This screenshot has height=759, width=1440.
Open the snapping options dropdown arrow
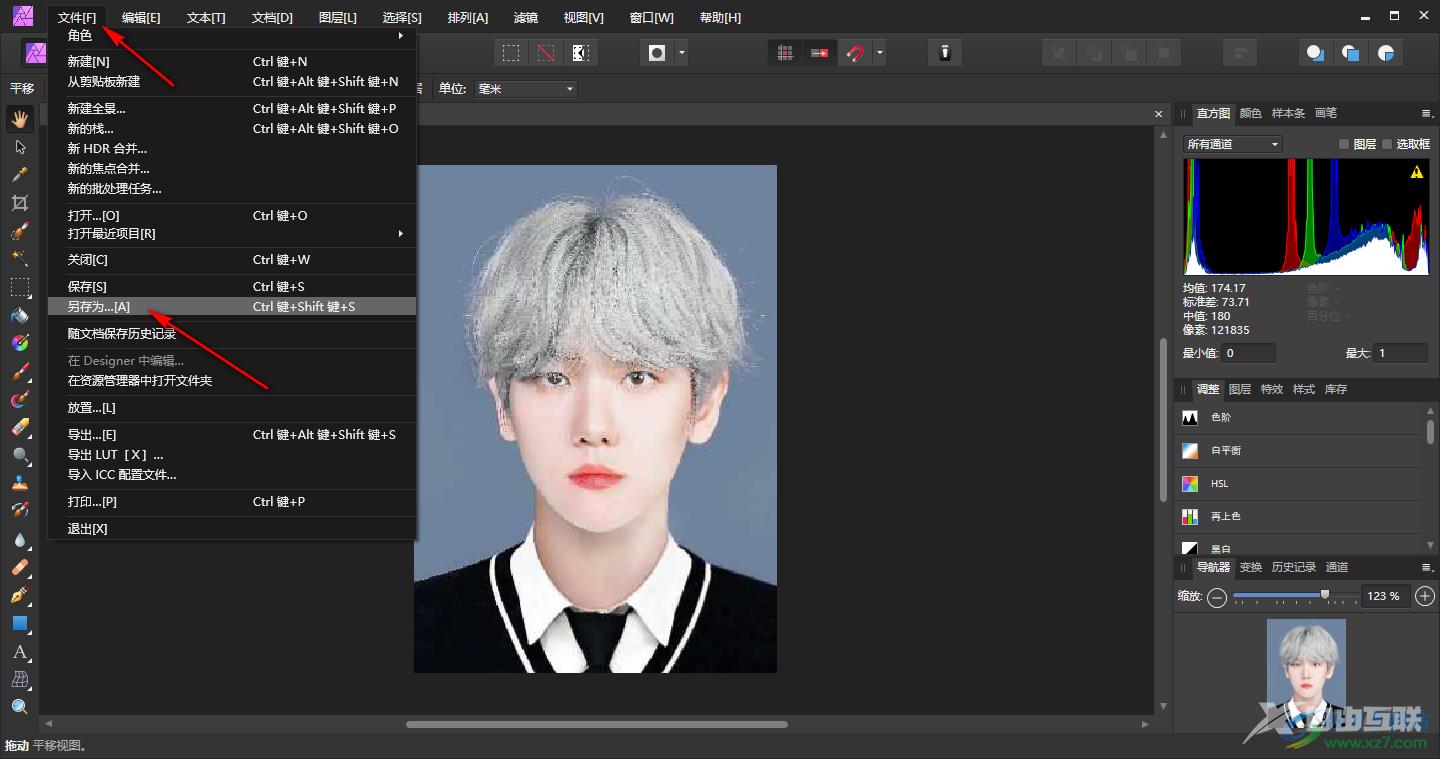click(879, 53)
